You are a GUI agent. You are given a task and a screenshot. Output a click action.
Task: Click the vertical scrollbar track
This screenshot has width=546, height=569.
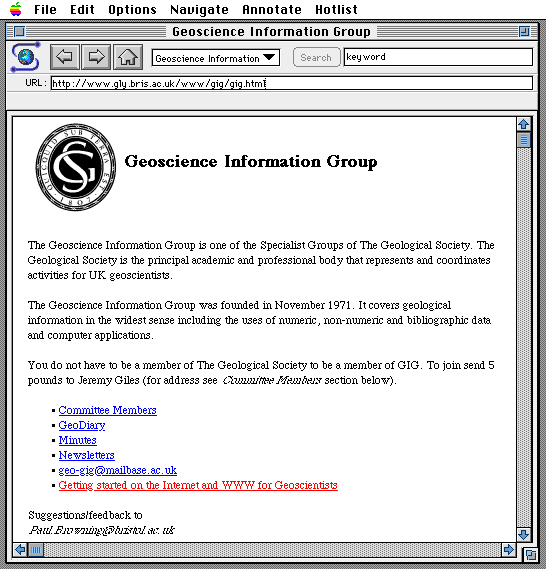[524, 337]
